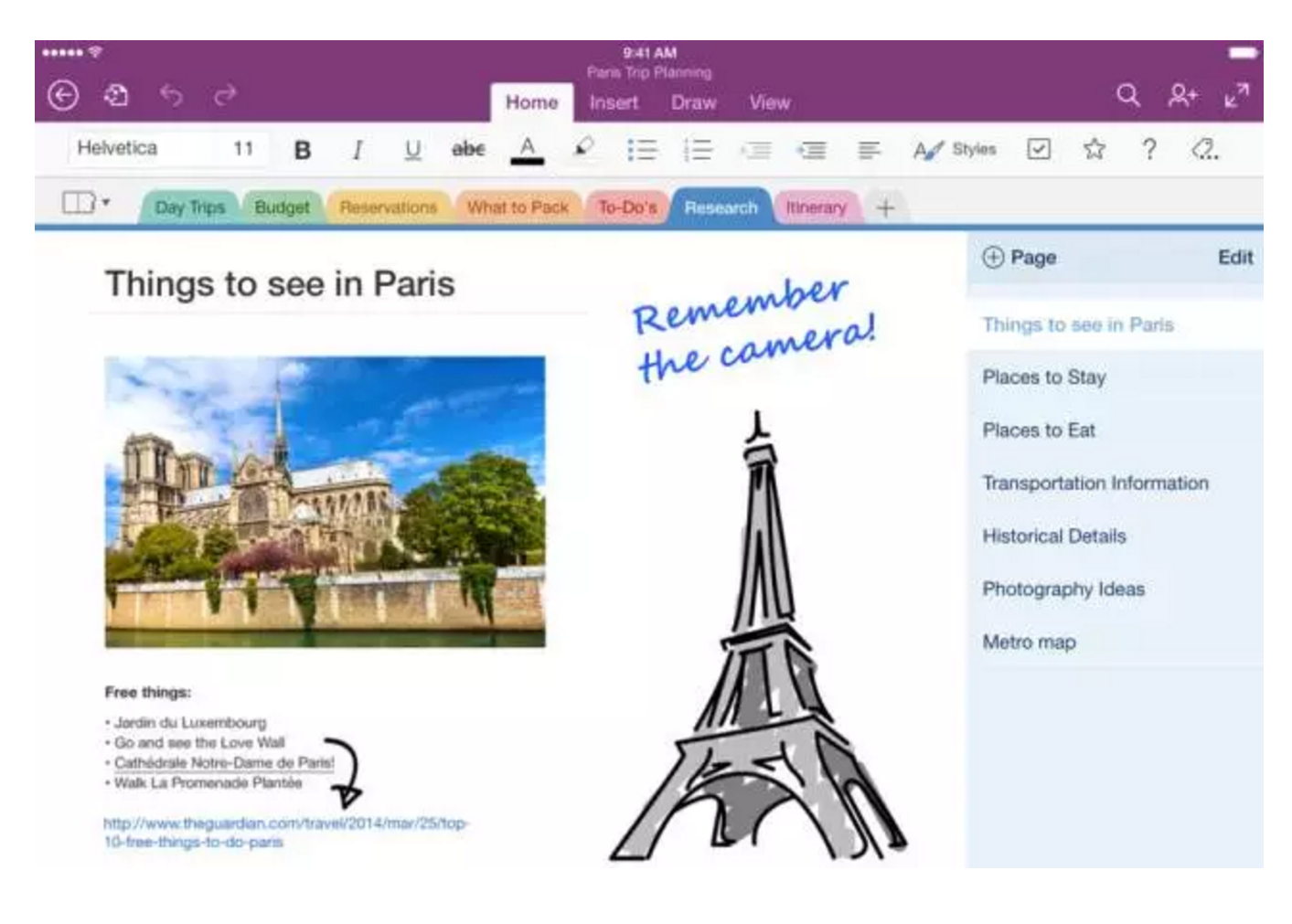
Task: Increase the indent level
Action: coord(811,150)
